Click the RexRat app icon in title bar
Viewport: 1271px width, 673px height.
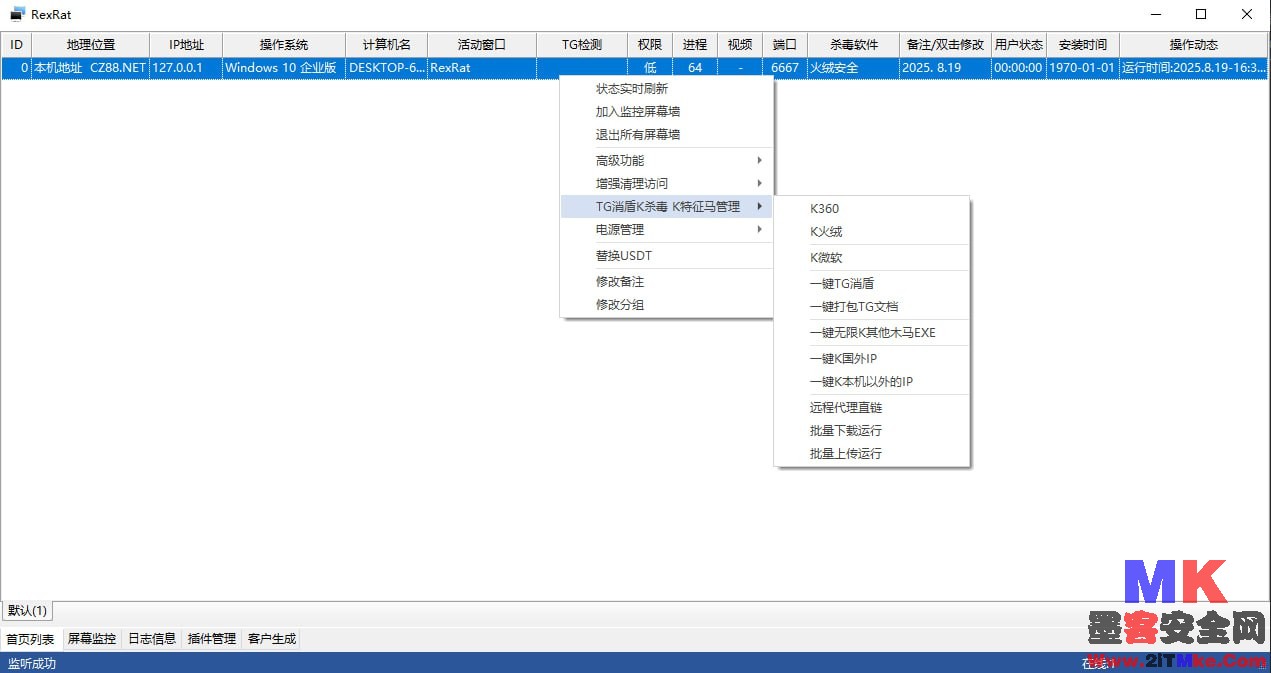point(17,14)
